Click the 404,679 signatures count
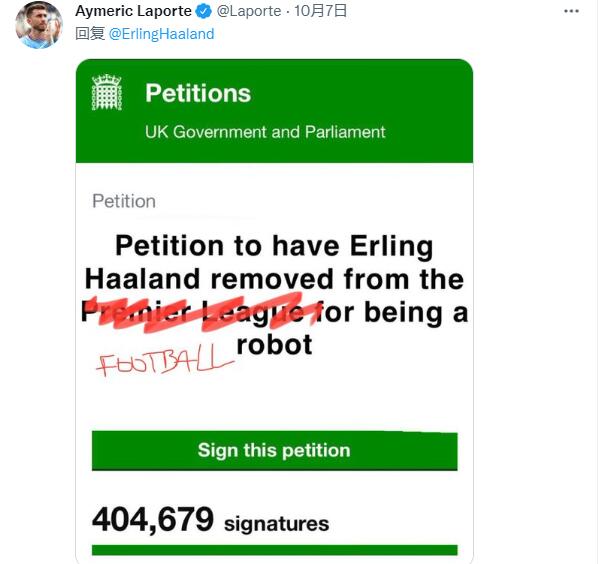The height and width of the screenshot is (564, 599). (x=210, y=520)
